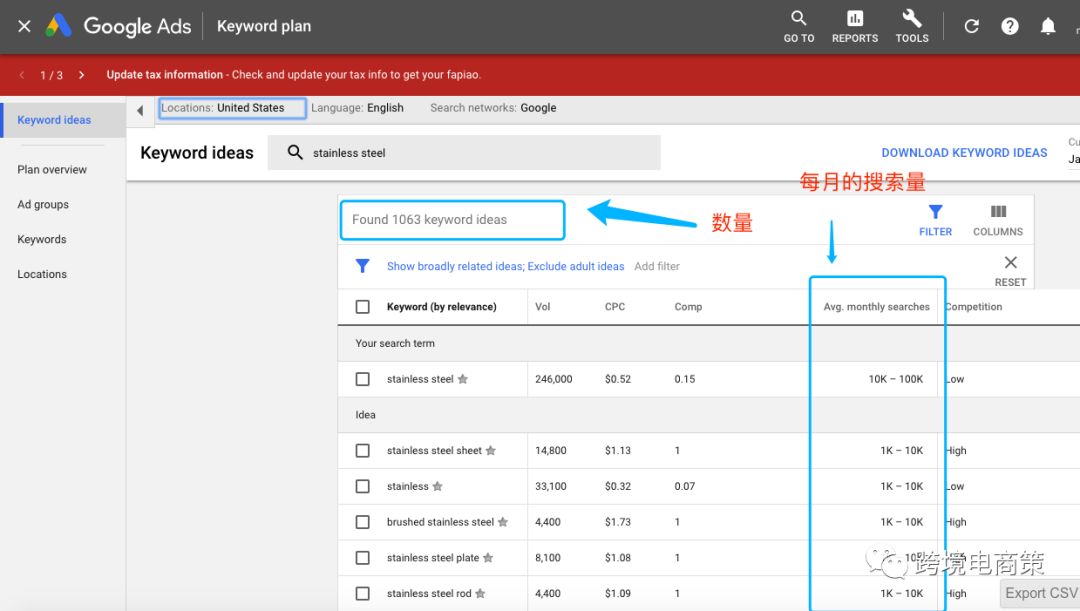Image resolution: width=1080 pixels, height=611 pixels.
Task: Click the stainless steel search field
Action: [464, 153]
